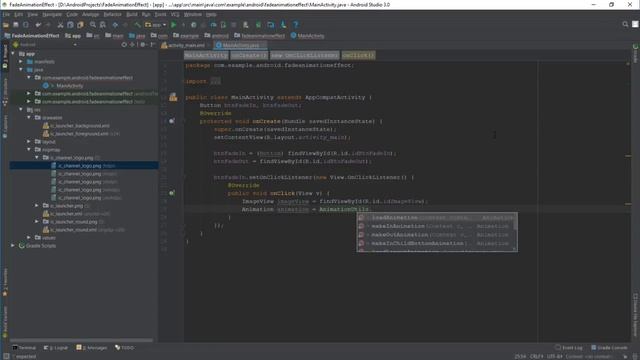Click the Copy toolbar icon

[x=70, y=25]
